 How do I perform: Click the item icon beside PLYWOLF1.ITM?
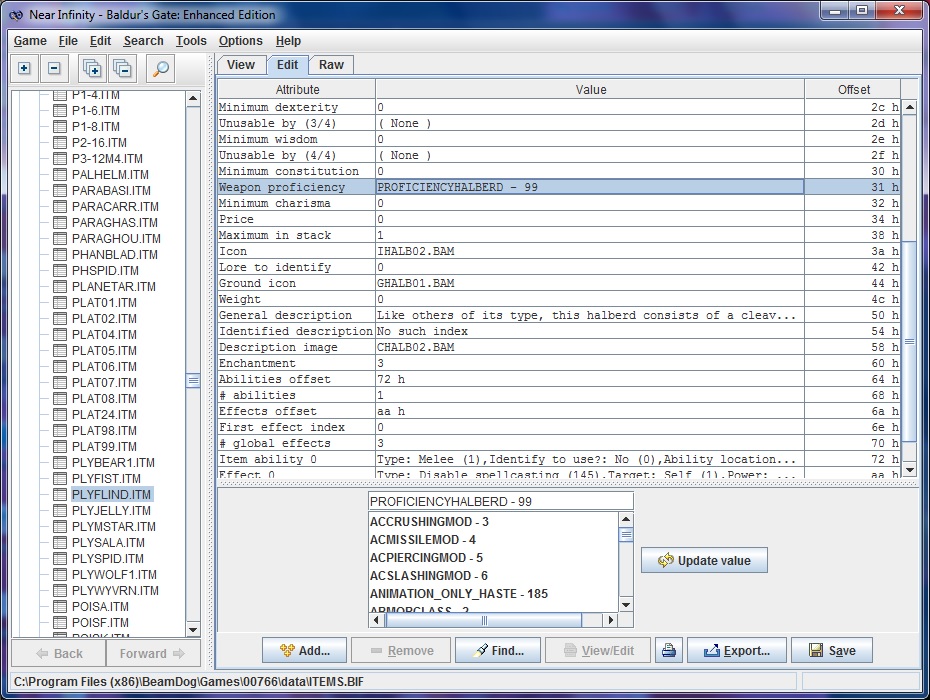tap(59, 574)
